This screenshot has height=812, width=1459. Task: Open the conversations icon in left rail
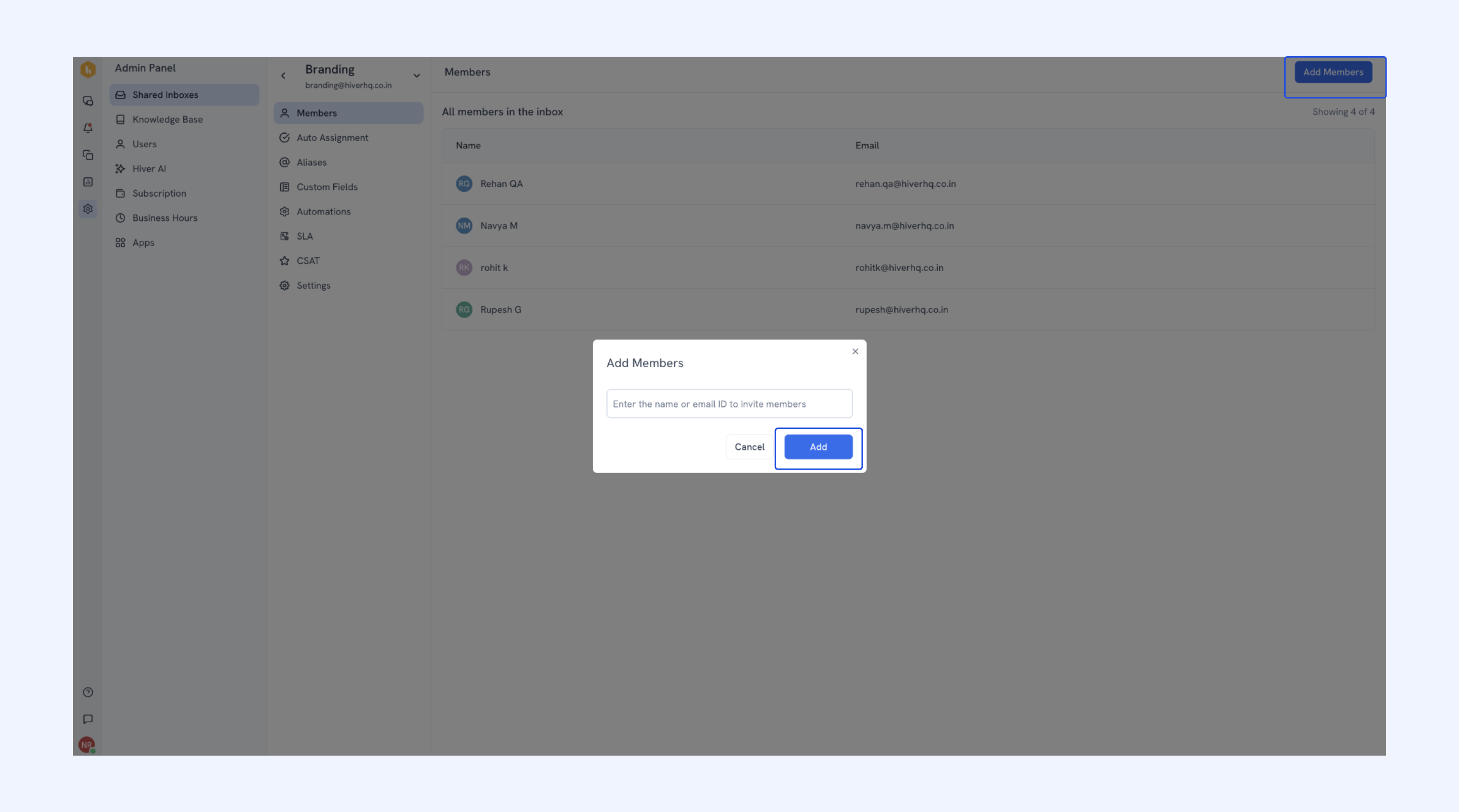(88, 101)
